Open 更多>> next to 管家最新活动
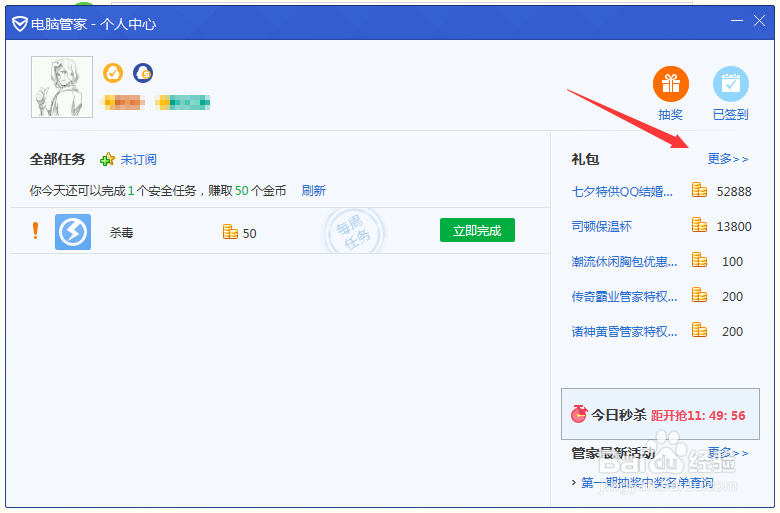The width and height of the screenshot is (780, 513). (728, 453)
